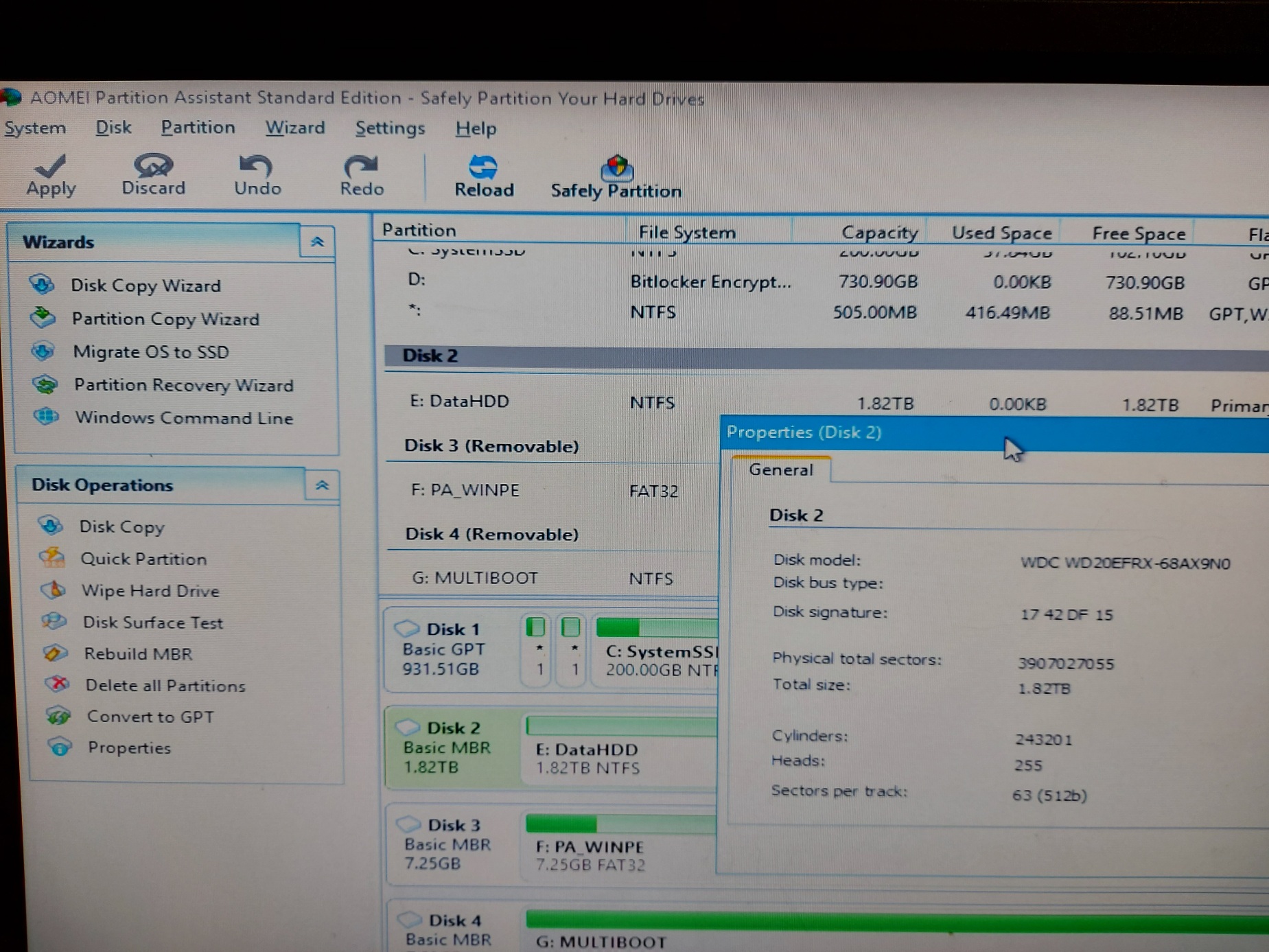Select the General tab in Properties
1269x952 pixels.
coord(781,469)
